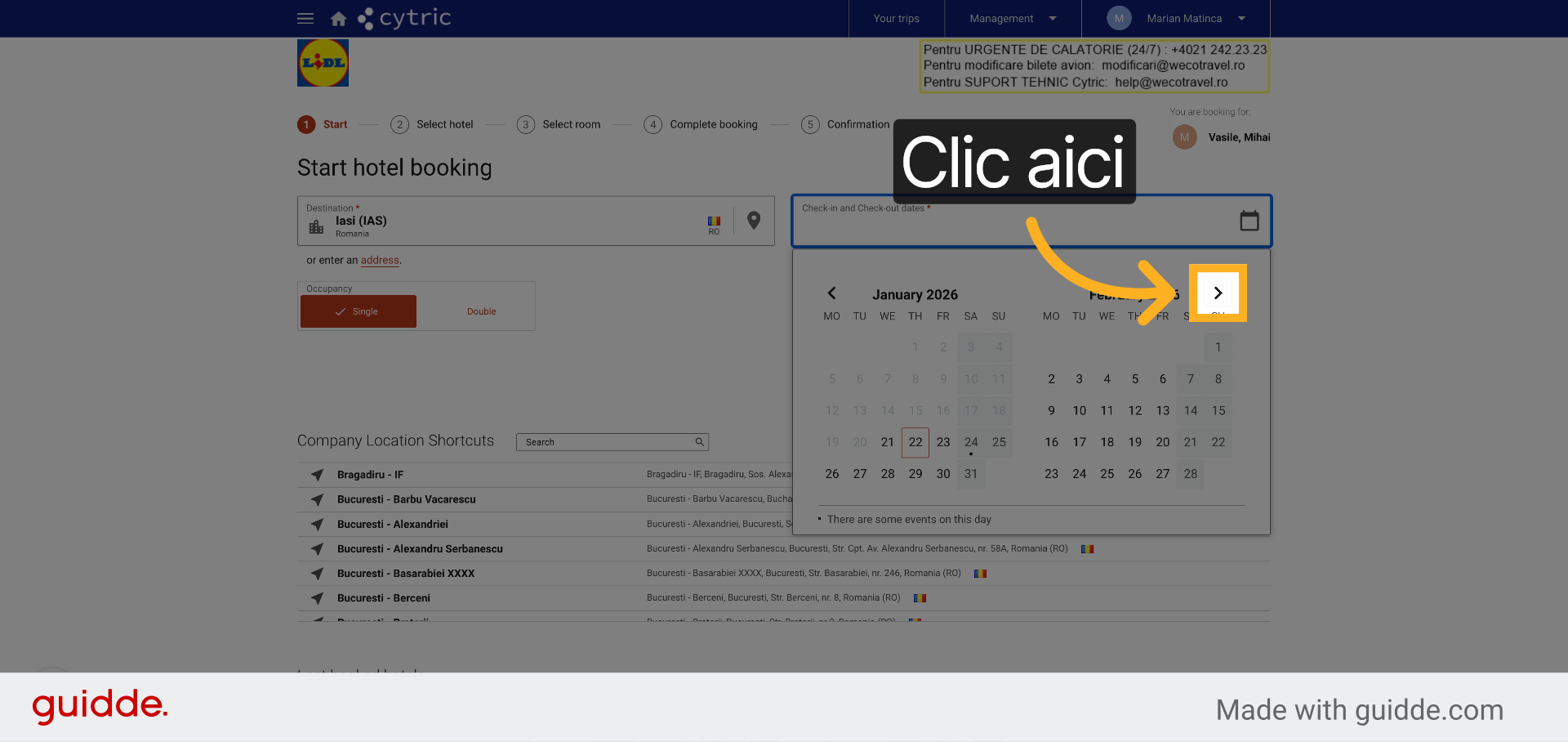This screenshot has width=1568, height=742.
Task: Click the building icon in Destination field
Action: coord(316,226)
